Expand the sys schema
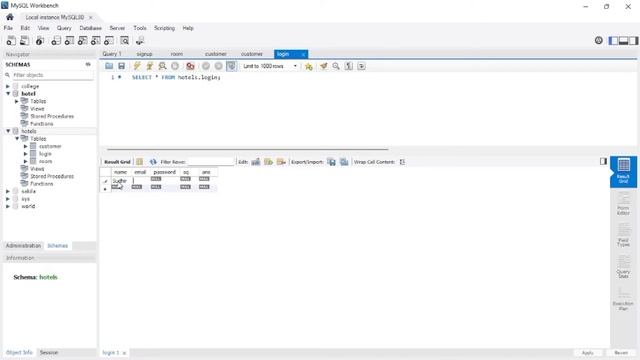The image size is (640, 360). point(8,199)
